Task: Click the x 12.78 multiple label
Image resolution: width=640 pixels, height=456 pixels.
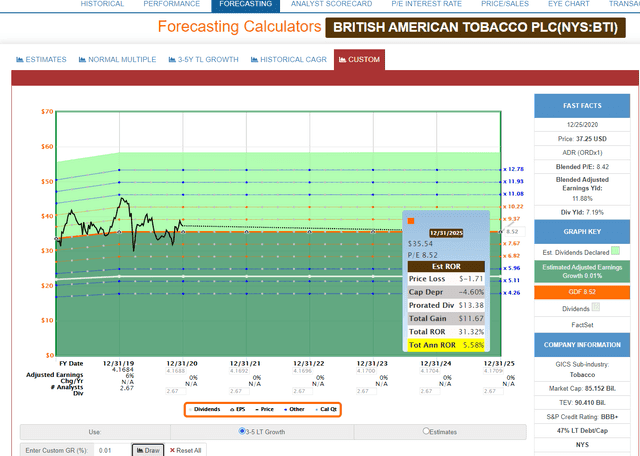Action: click(513, 169)
